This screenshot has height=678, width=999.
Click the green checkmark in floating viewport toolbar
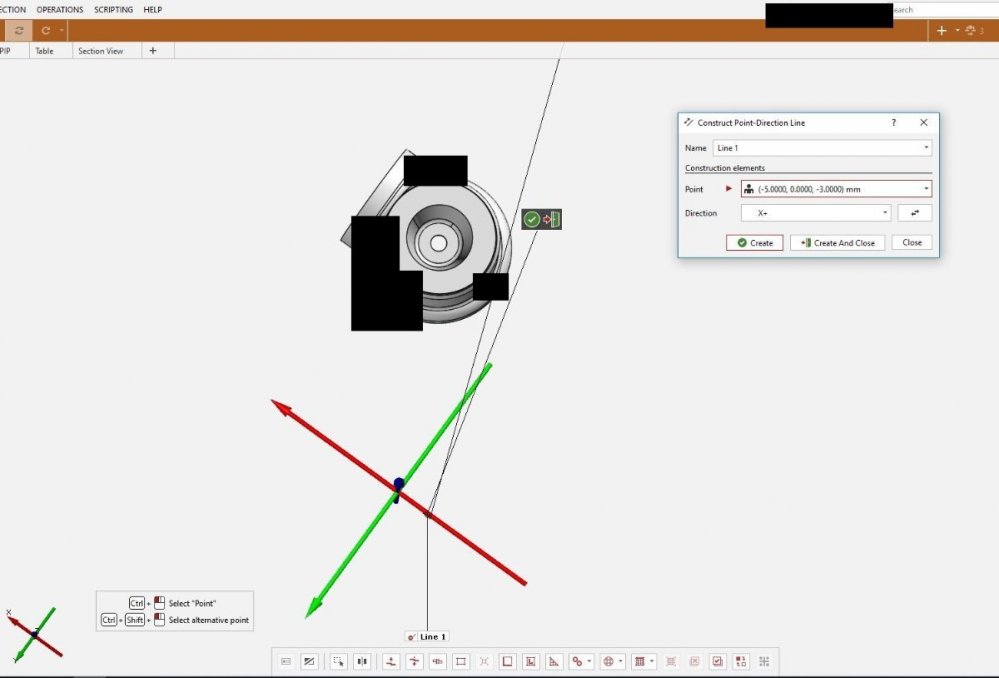[x=532, y=219]
